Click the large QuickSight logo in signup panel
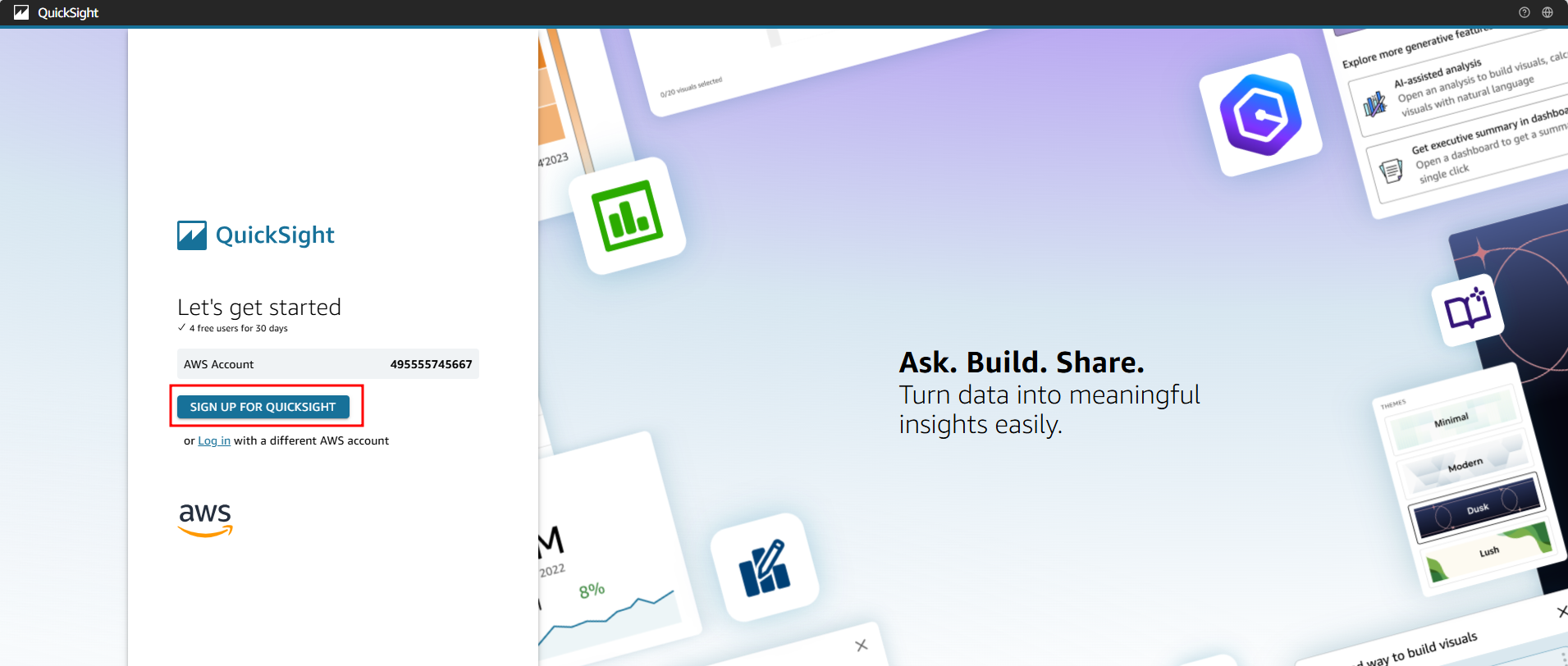1568x666 pixels. point(256,235)
